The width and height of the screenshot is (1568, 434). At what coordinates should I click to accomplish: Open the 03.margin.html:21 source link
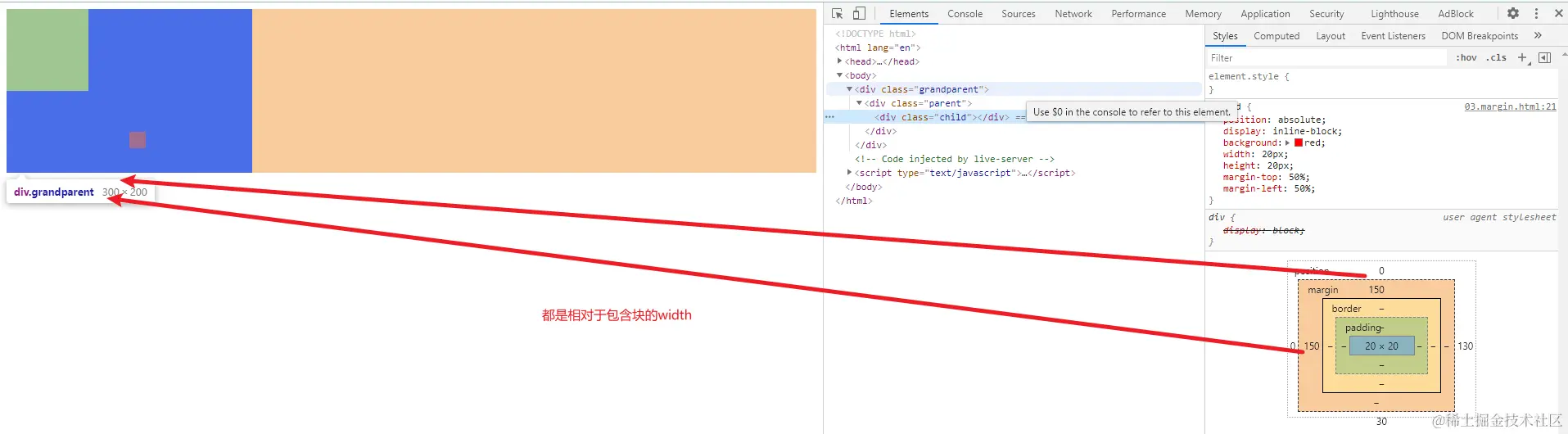(x=1510, y=106)
